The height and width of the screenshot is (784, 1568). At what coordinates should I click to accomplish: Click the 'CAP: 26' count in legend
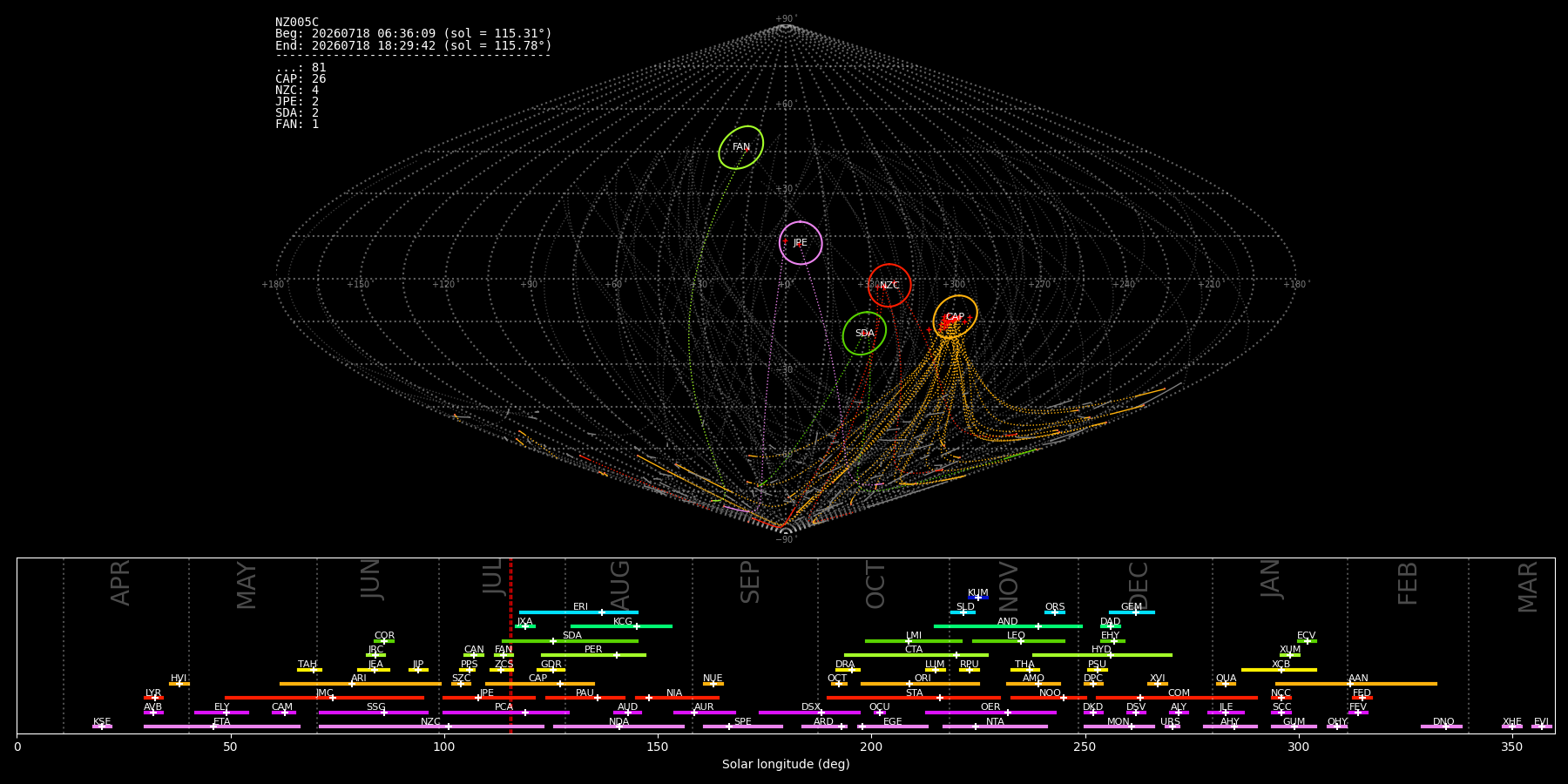(x=301, y=79)
